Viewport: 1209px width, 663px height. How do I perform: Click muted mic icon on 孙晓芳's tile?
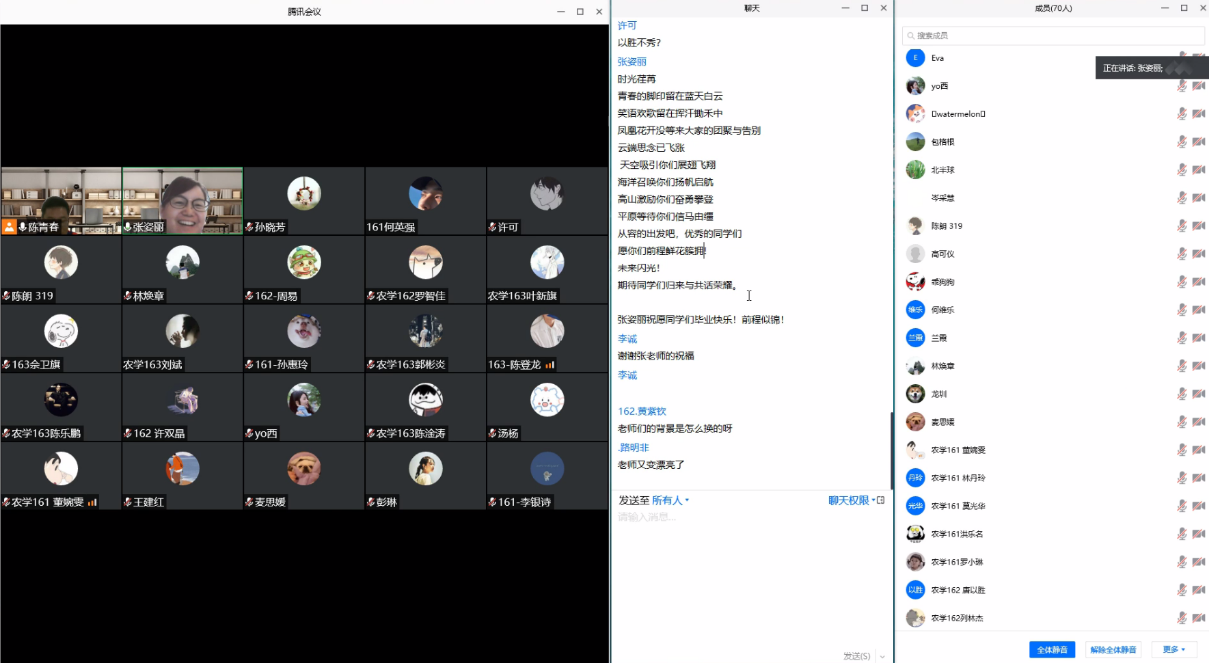[249, 227]
